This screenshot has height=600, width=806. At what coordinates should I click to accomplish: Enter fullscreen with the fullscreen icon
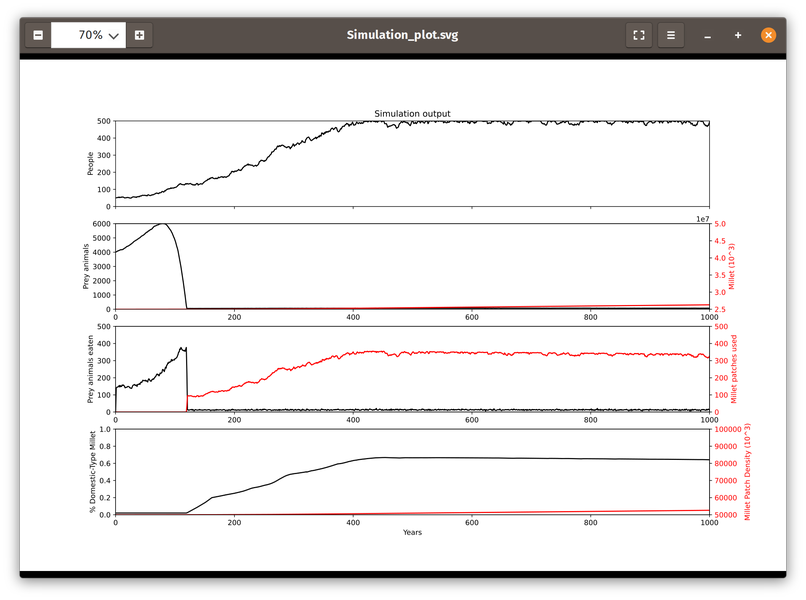pyautogui.click(x=639, y=34)
